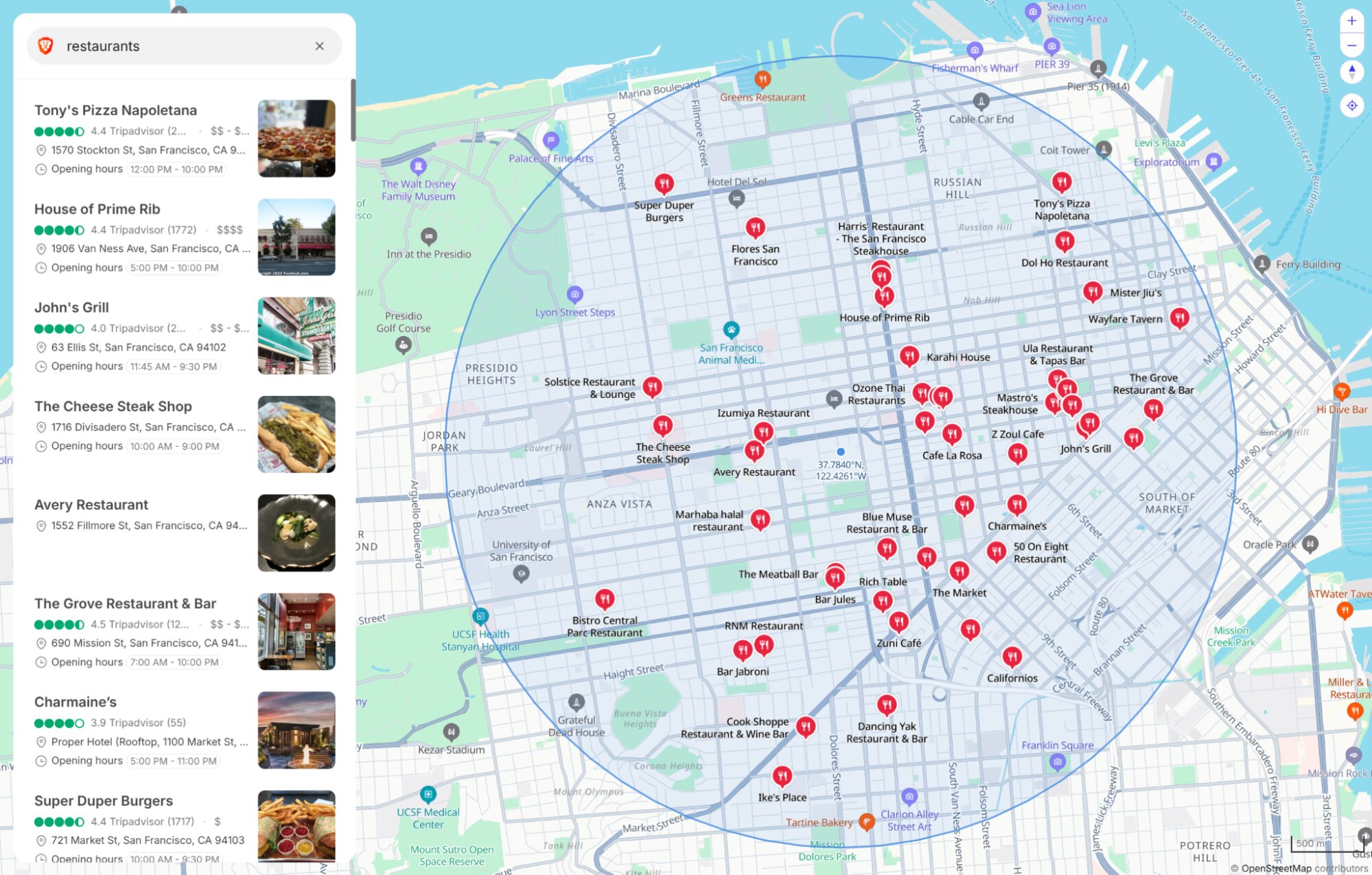
Task: View Charmaine's rooftop thumbnail
Action: 297,730
